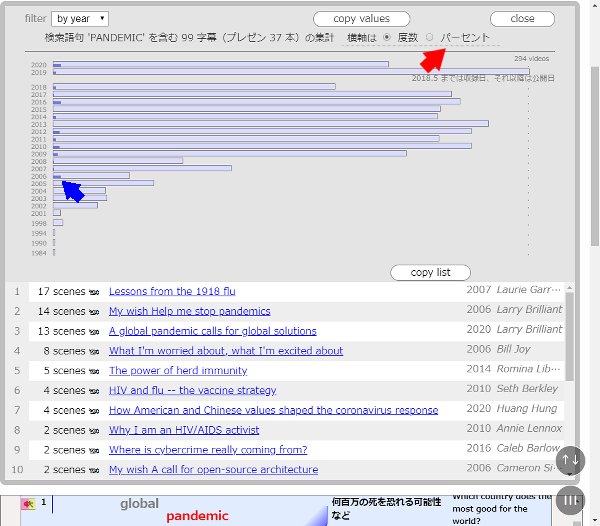
Task: Click scene icon beside 13 scenes row
Action: [x=95, y=331]
